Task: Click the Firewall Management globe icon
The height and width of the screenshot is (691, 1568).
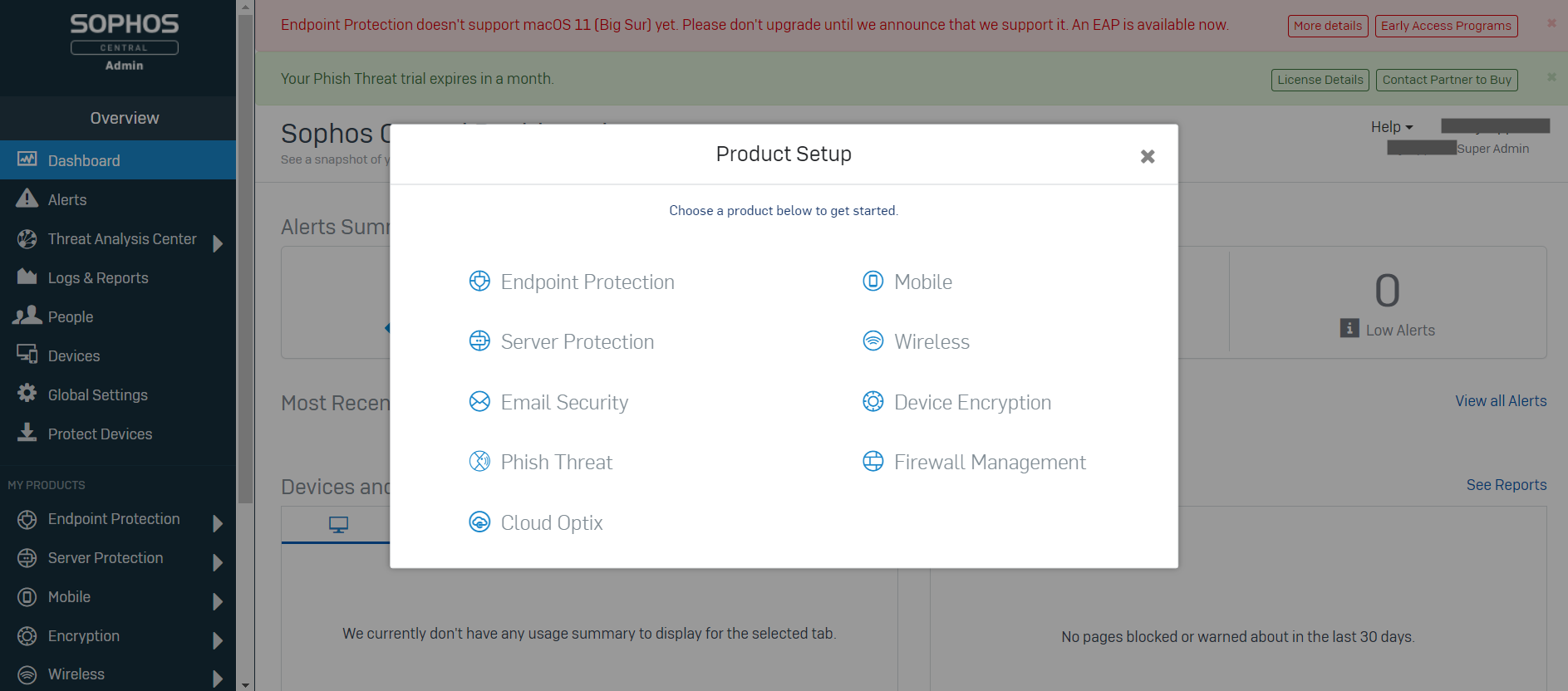Action: (873, 462)
